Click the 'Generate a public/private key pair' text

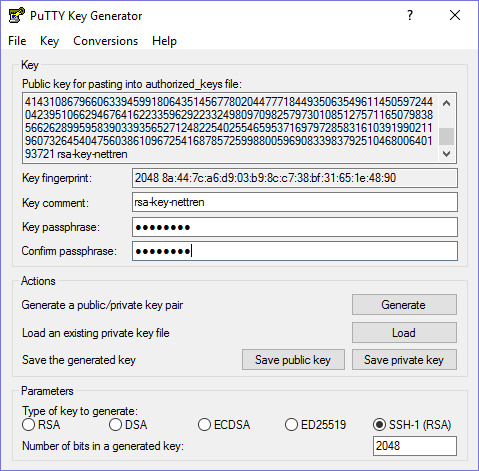(x=102, y=305)
